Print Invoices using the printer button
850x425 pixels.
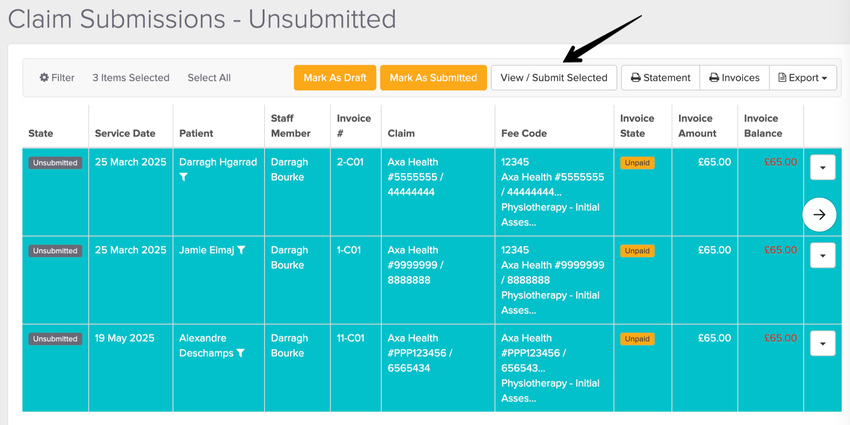click(x=734, y=78)
